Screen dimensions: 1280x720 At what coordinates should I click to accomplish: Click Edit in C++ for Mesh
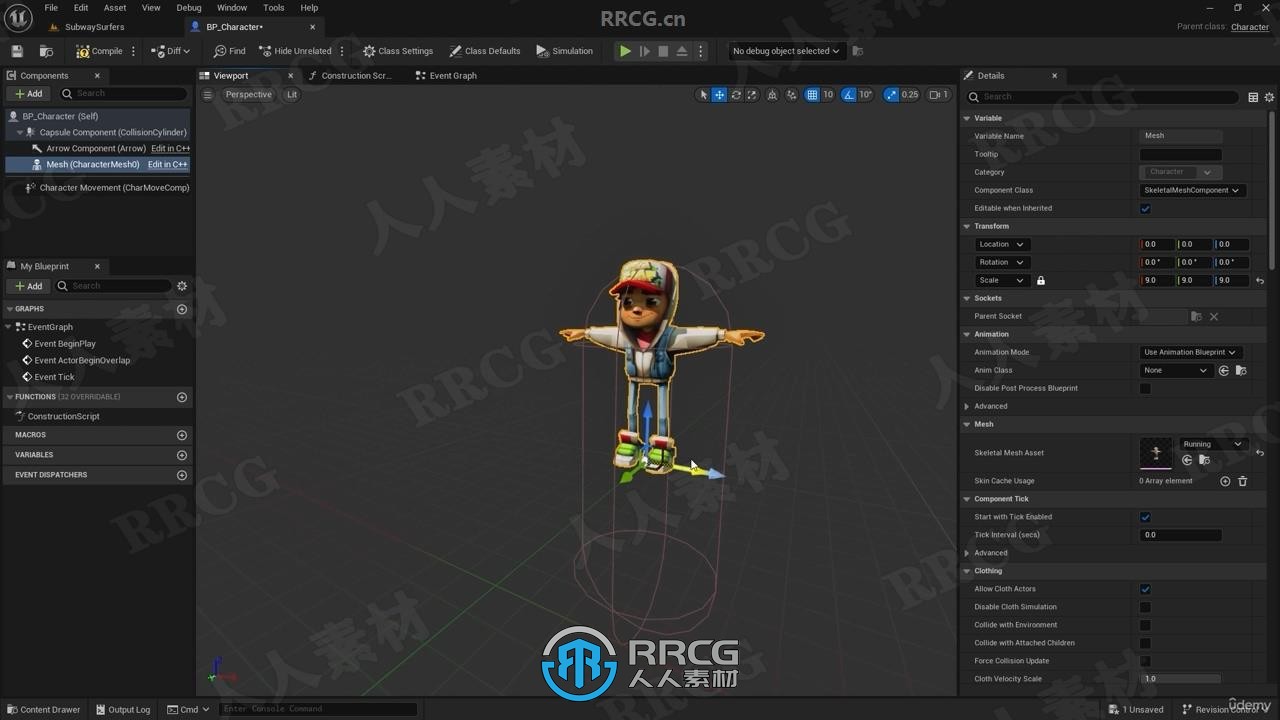coord(168,164)
